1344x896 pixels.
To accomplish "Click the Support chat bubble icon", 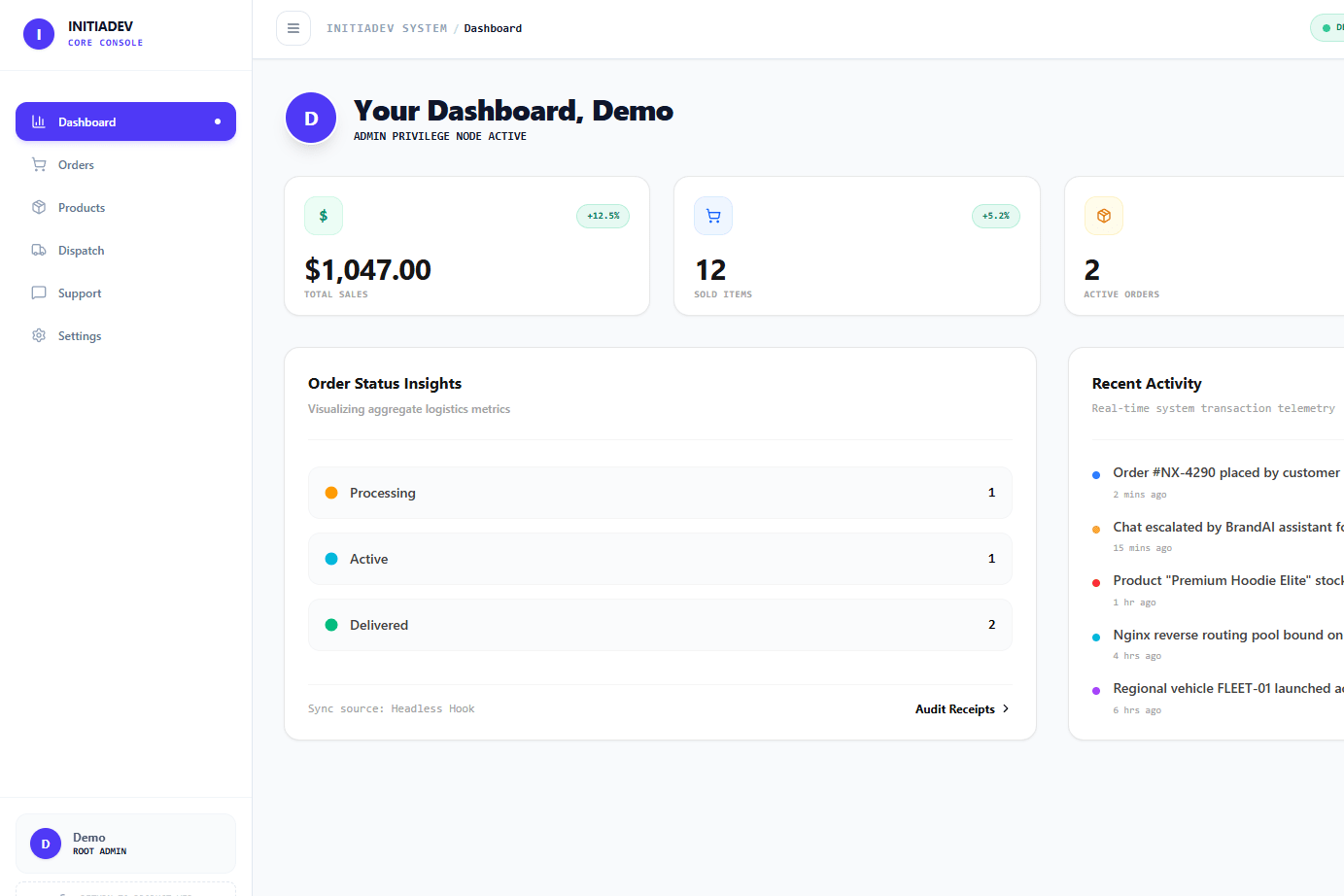I will (x=39, y=293).
